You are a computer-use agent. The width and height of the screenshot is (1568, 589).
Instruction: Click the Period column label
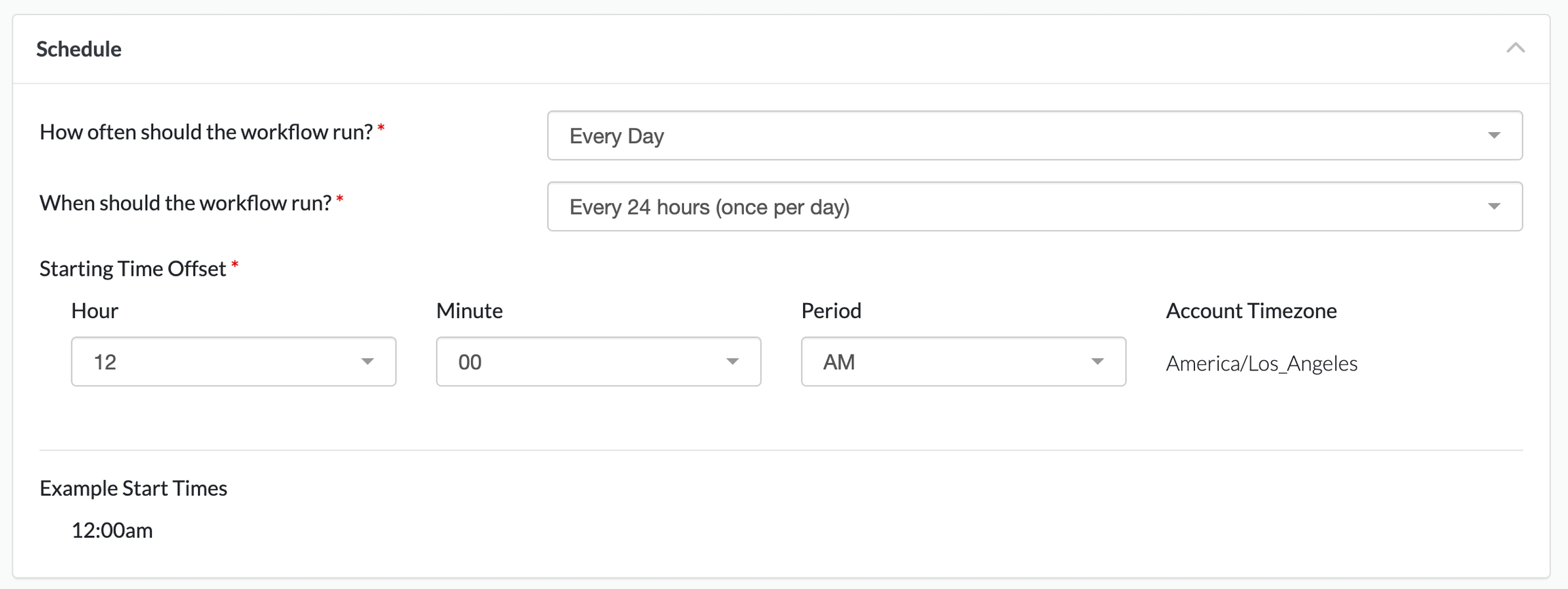click(831, 311)
